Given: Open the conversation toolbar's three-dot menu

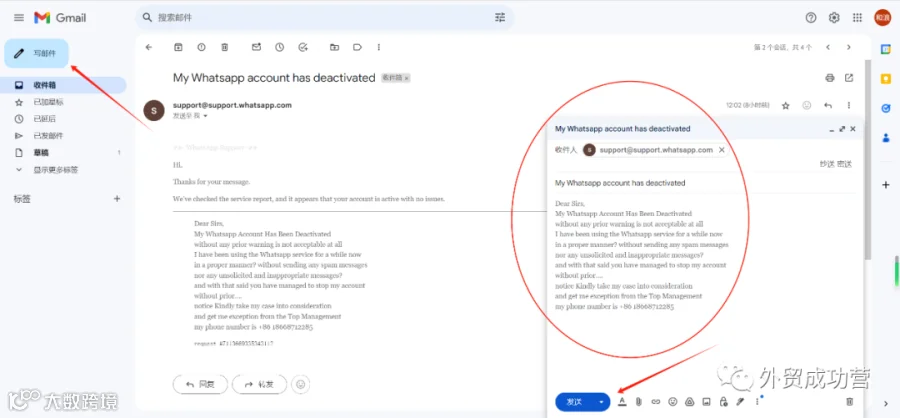Looking at the screenshot, I should pyautogui.click(x=379, y=47).
